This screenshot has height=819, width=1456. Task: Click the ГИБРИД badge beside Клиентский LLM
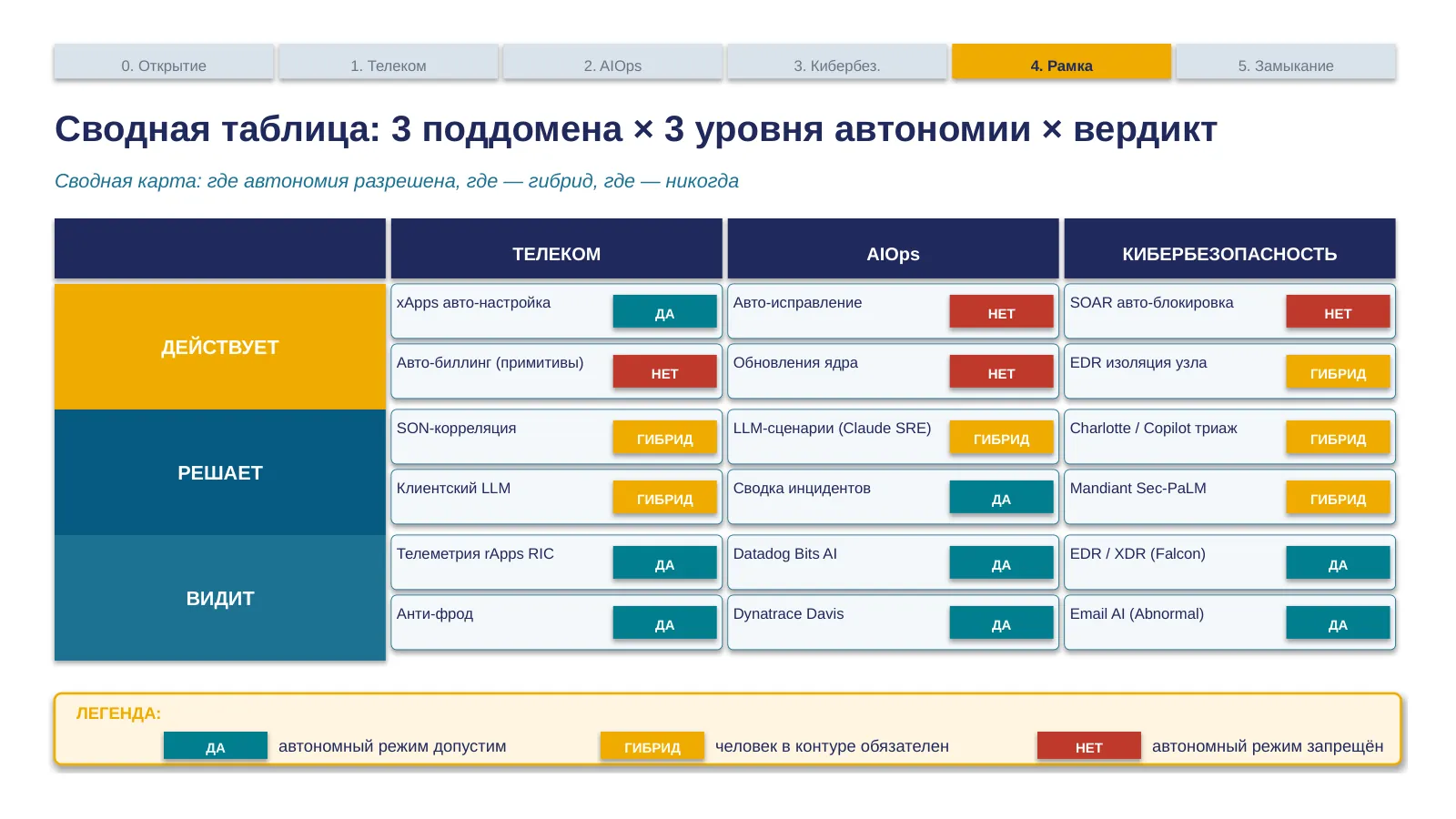[665, 498]
